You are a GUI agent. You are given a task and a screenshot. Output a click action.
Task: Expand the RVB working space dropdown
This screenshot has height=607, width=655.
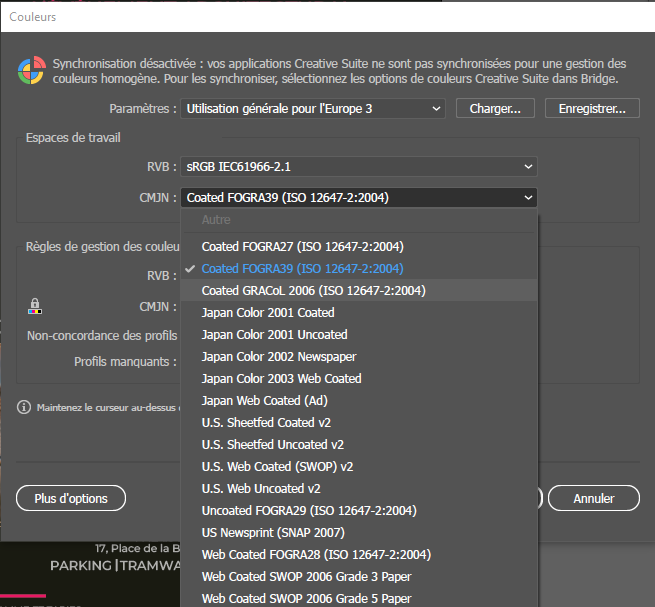tap(359, 167)
